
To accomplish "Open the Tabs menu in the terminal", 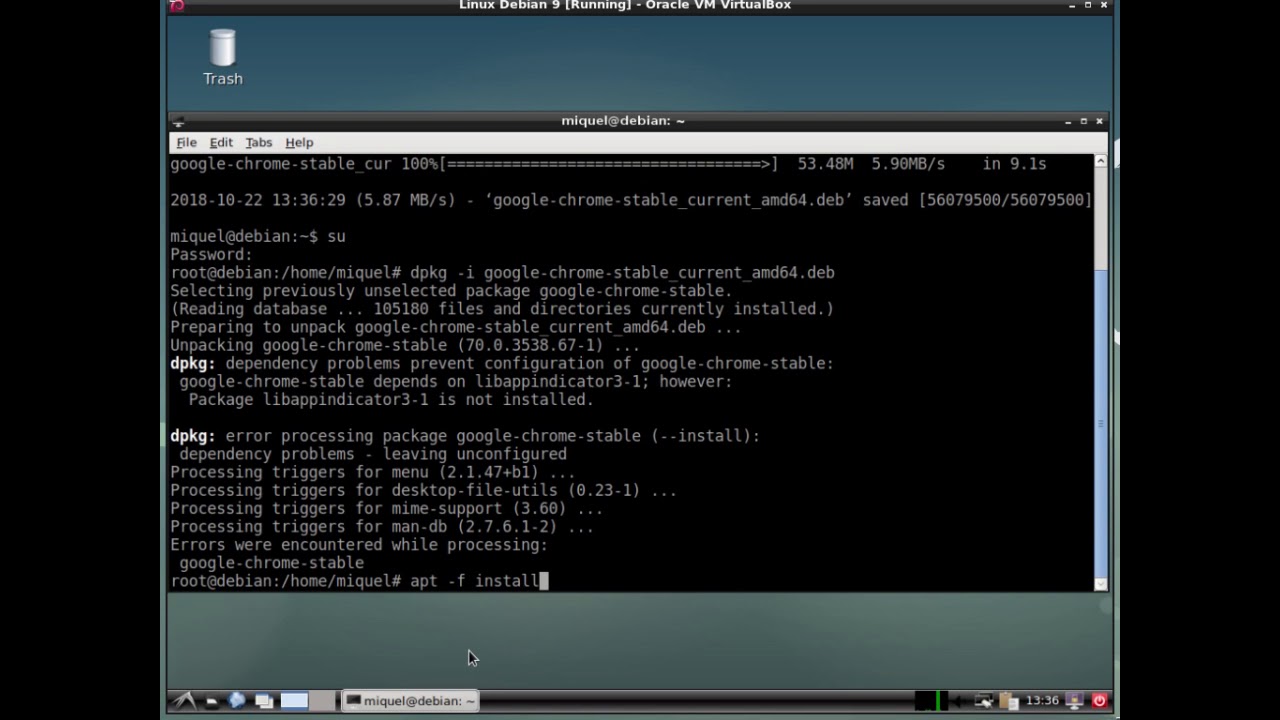I will 258,142.
